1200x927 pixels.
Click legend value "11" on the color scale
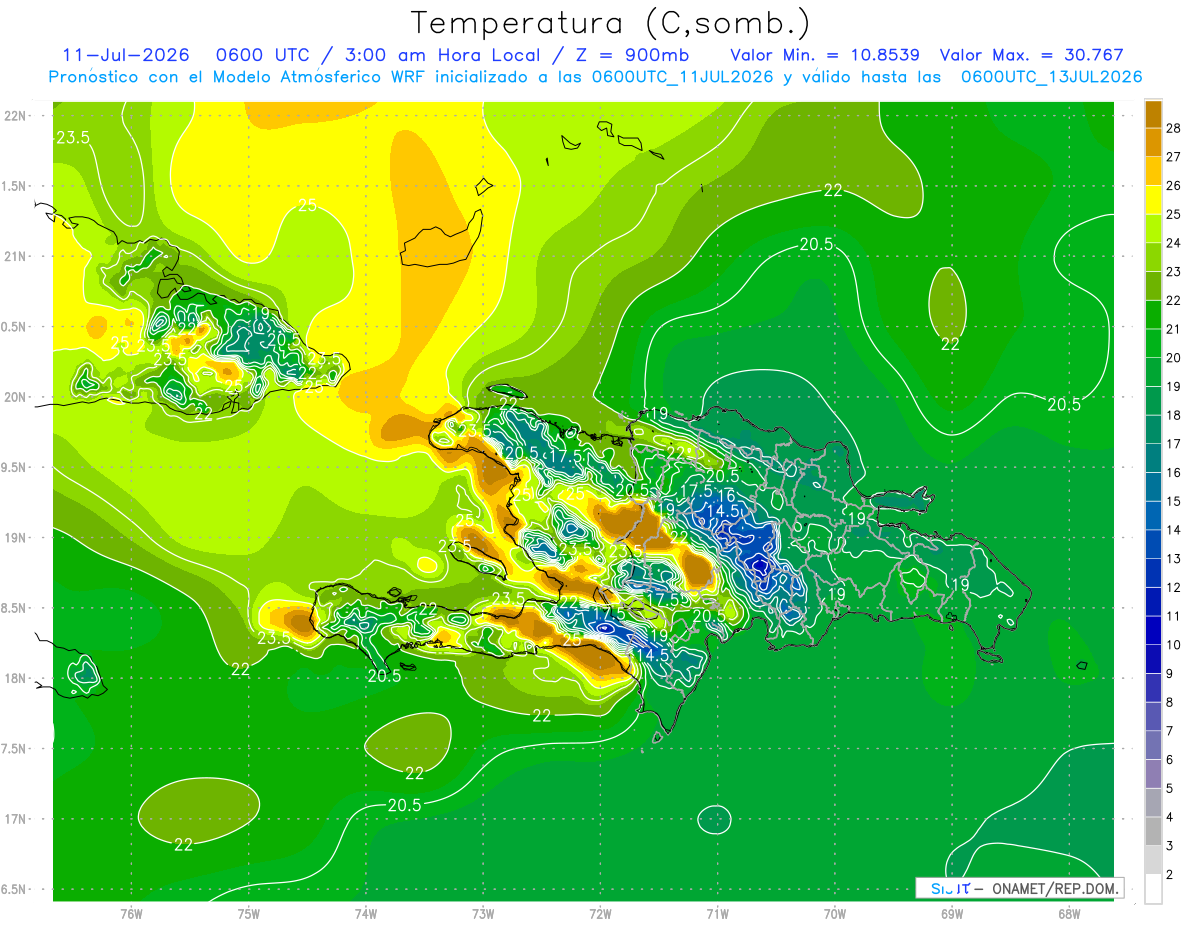click(x=1175, y=617)
